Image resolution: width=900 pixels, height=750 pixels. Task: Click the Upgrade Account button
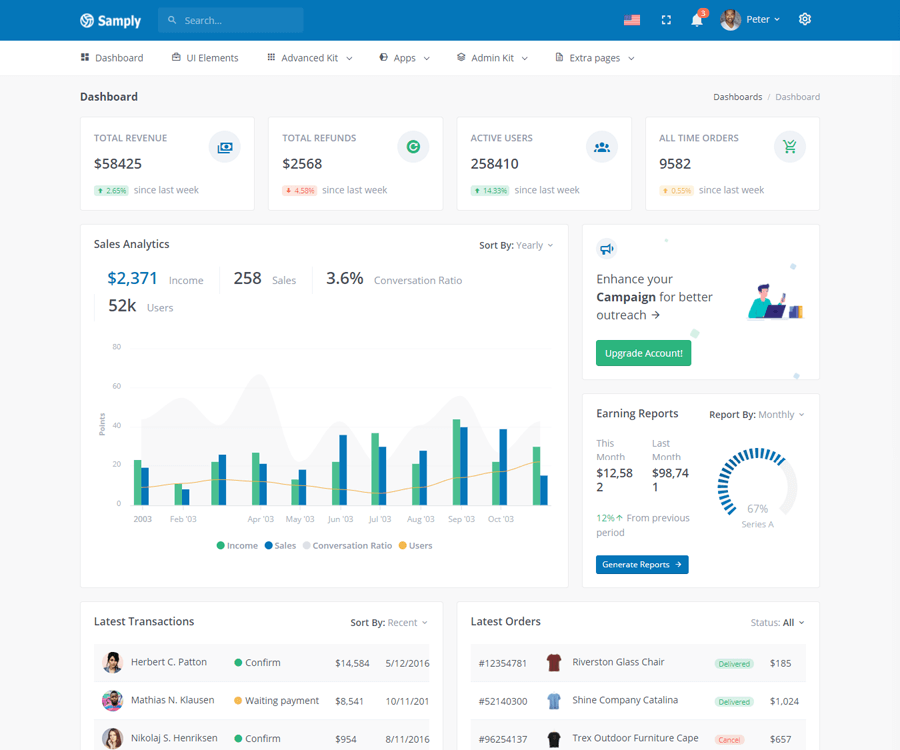(643, 352)
